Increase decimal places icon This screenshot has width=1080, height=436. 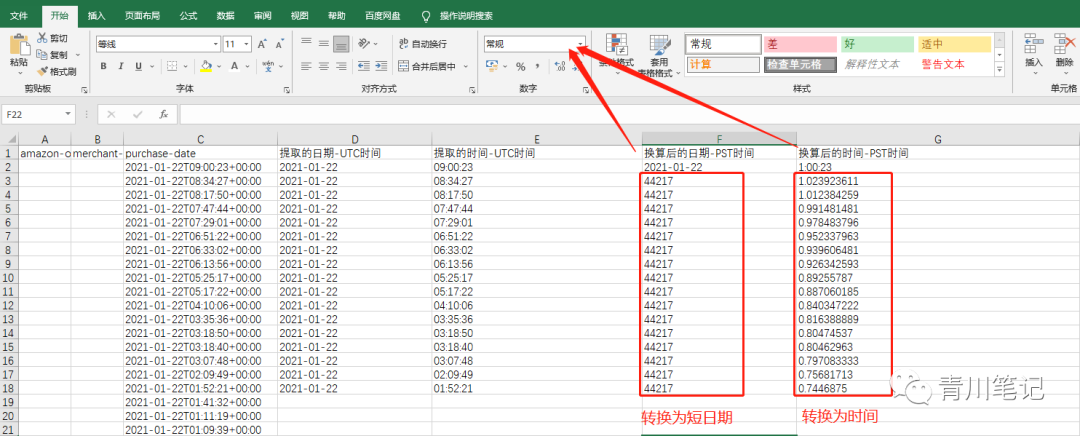coord(559,66)
